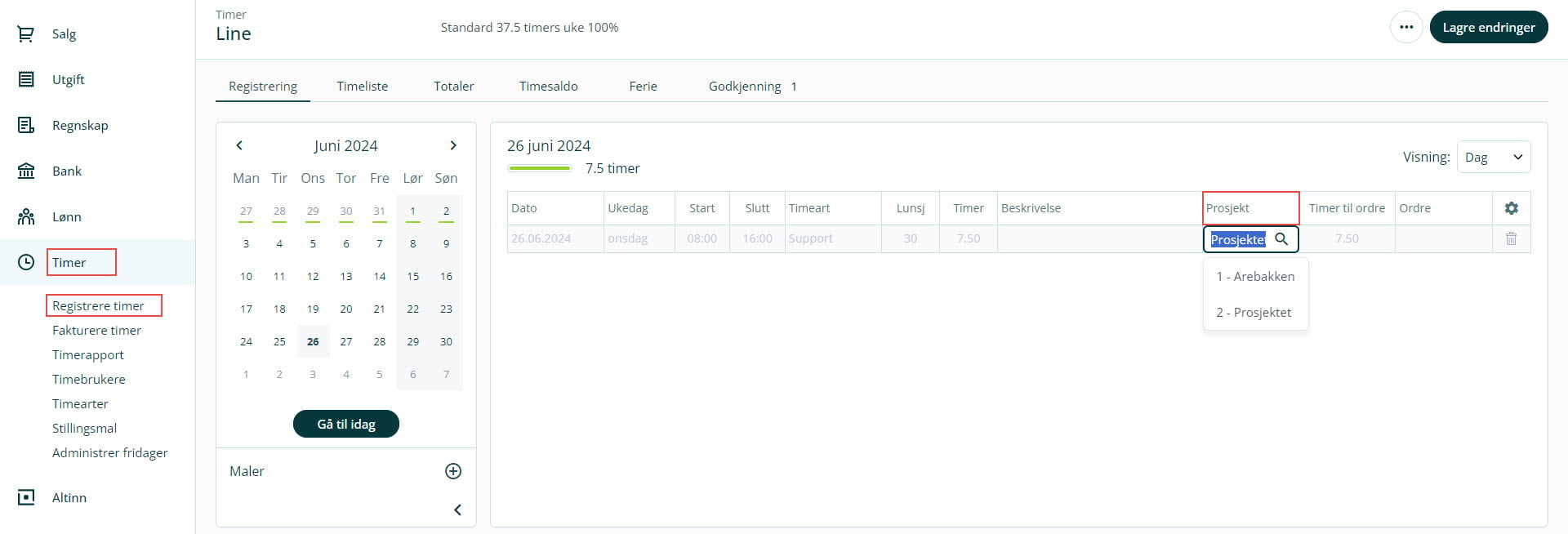Select 1 - Arebakken from project list
The height and width of the screenshot is (534, 1568).
pyautogui.click(x=1255, y=277)
